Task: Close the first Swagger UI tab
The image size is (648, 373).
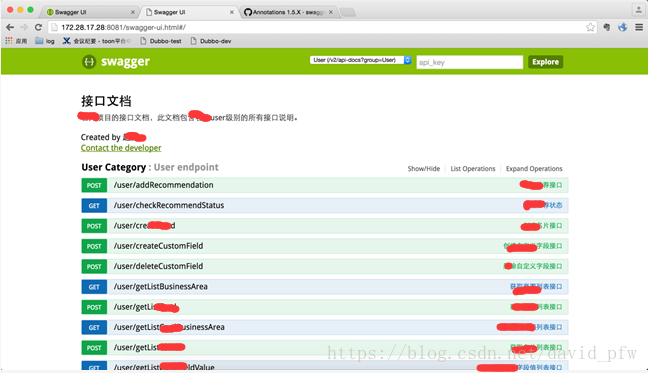Action: (133, 12)
